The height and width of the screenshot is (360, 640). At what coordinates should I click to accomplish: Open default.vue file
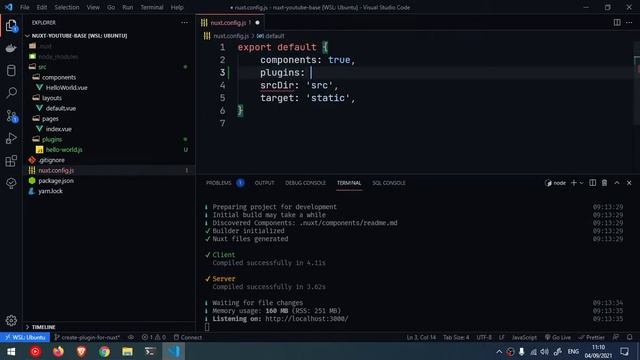tap(60, 108)
